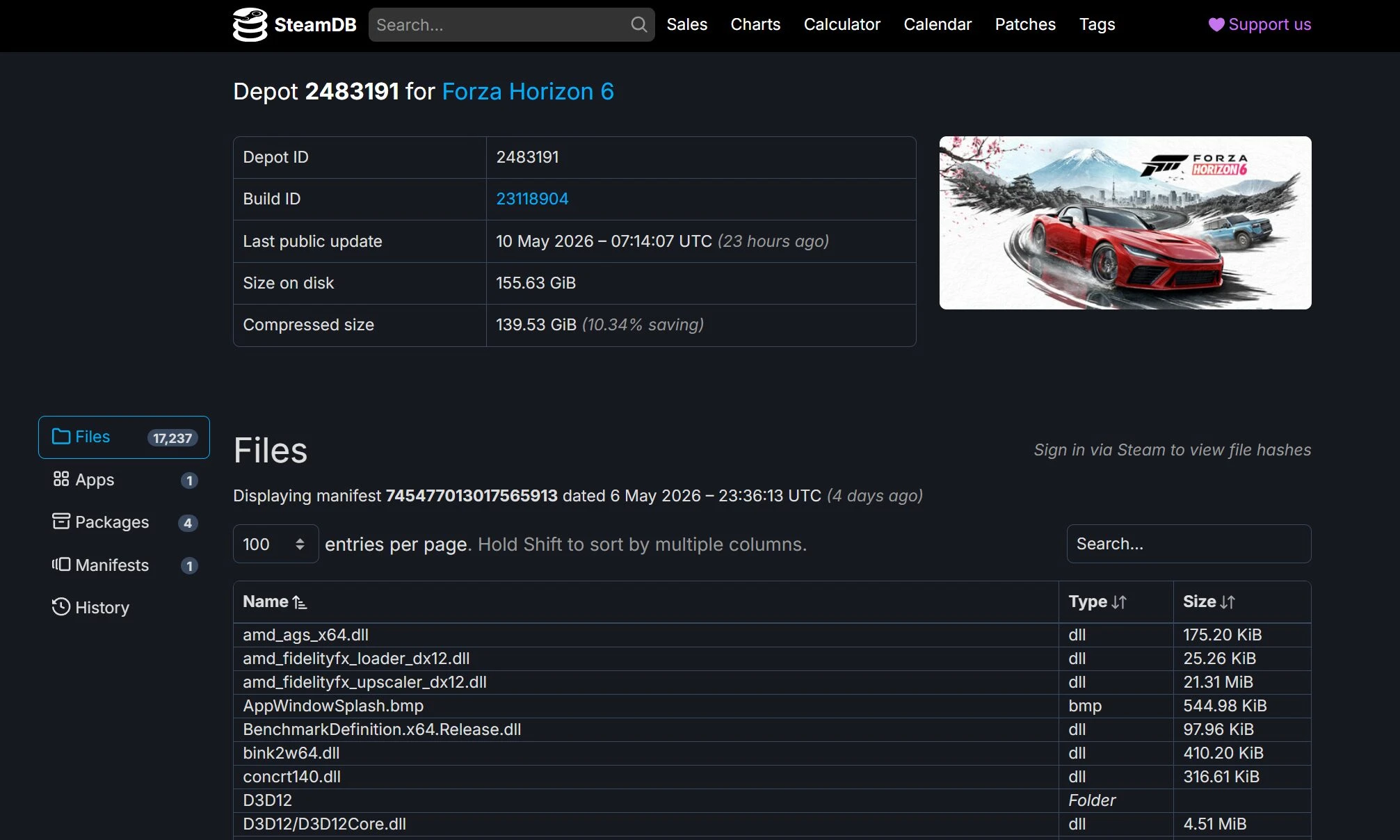Click the amd_ags_x64.dll file name
Image resolution: width=1400 pixels, height=840 pixels.
(305, 635)
